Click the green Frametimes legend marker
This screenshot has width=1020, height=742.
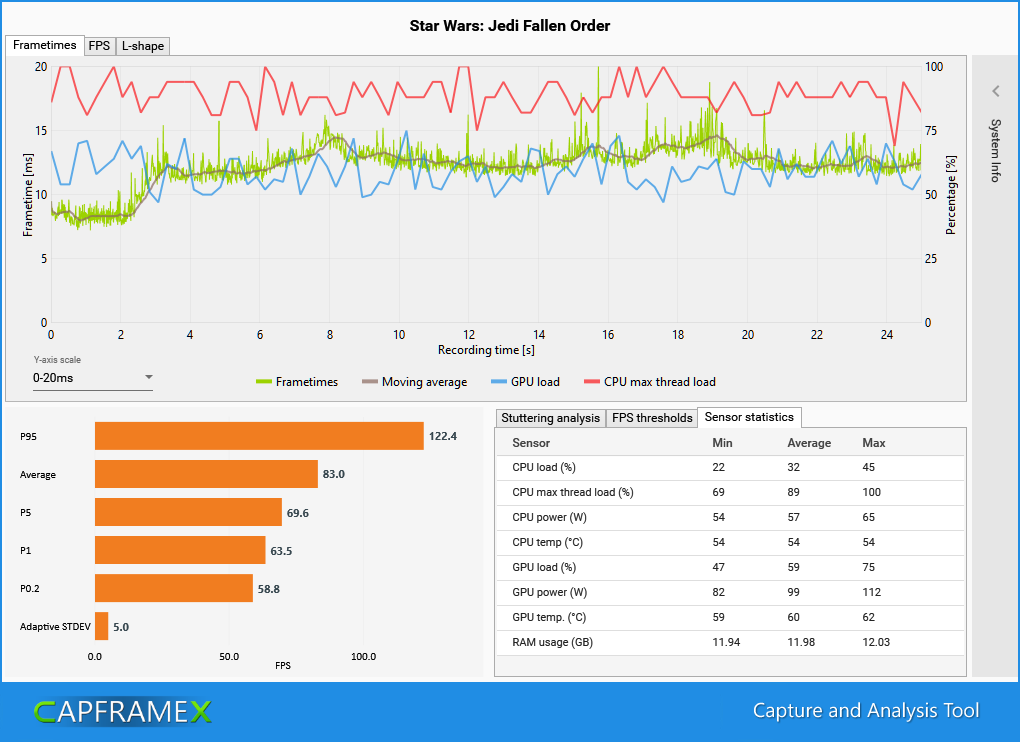[264, 382]
